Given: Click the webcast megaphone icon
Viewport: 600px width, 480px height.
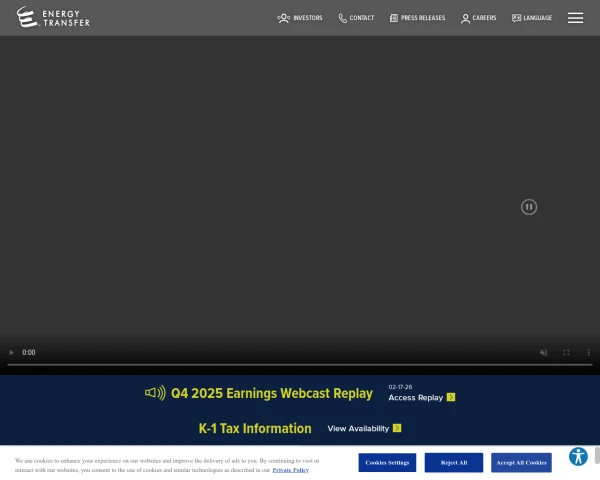Looking at the screenshot, I should tap(155, 393).
